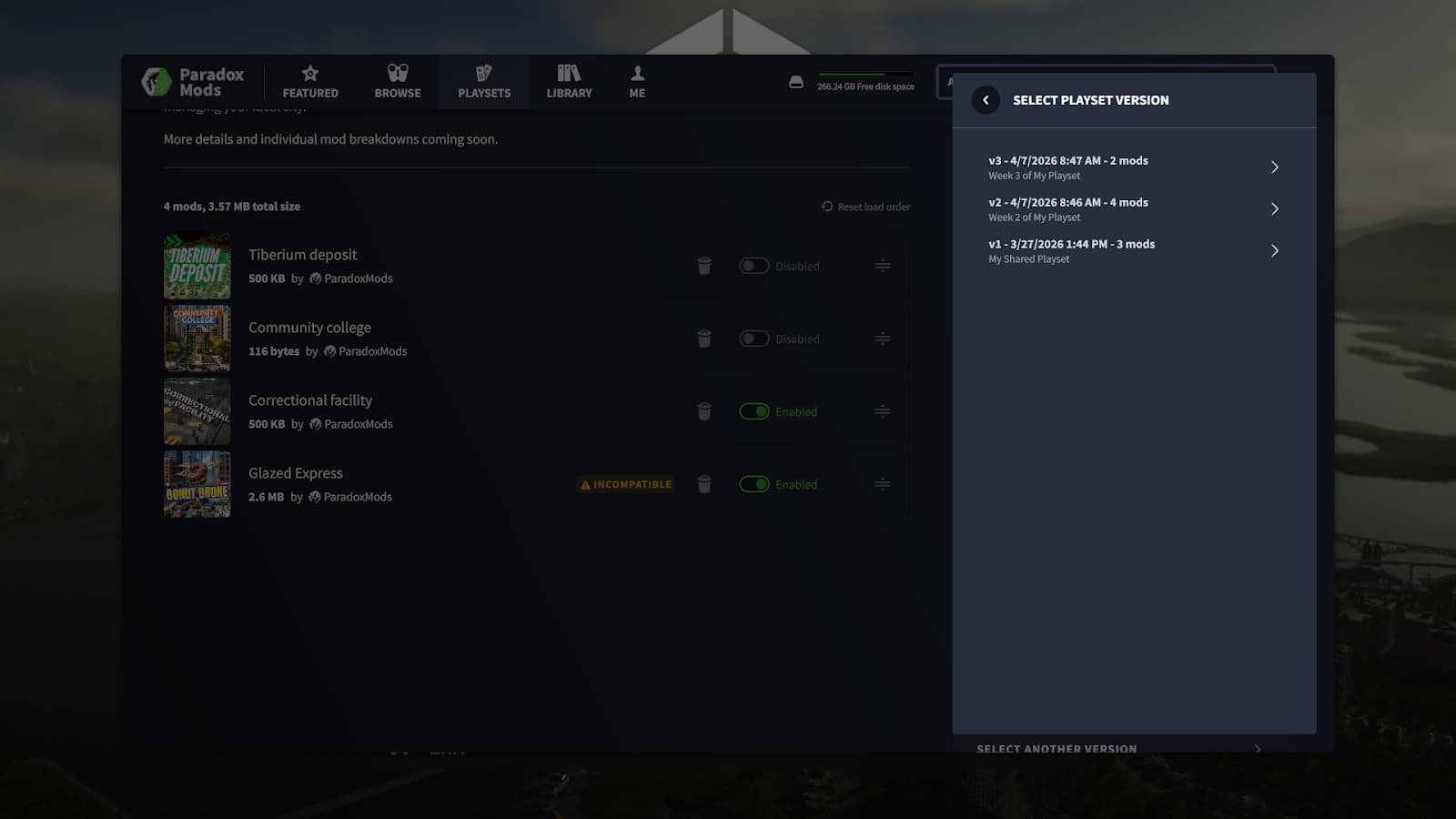Click the reorder handle for Glazed Express
The image size is (1456, 819).
(882, 484)
